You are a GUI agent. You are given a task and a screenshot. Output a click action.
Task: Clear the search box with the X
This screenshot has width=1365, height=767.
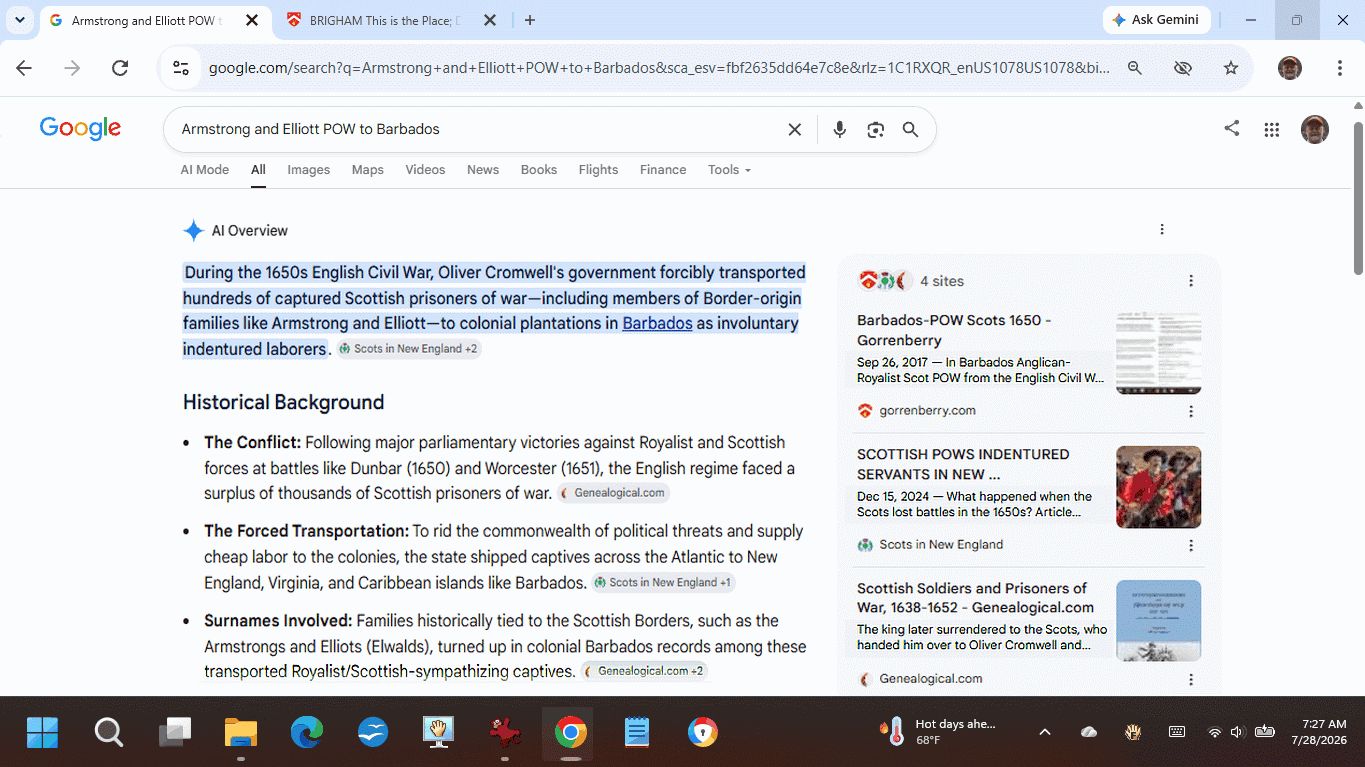(795, 129)
